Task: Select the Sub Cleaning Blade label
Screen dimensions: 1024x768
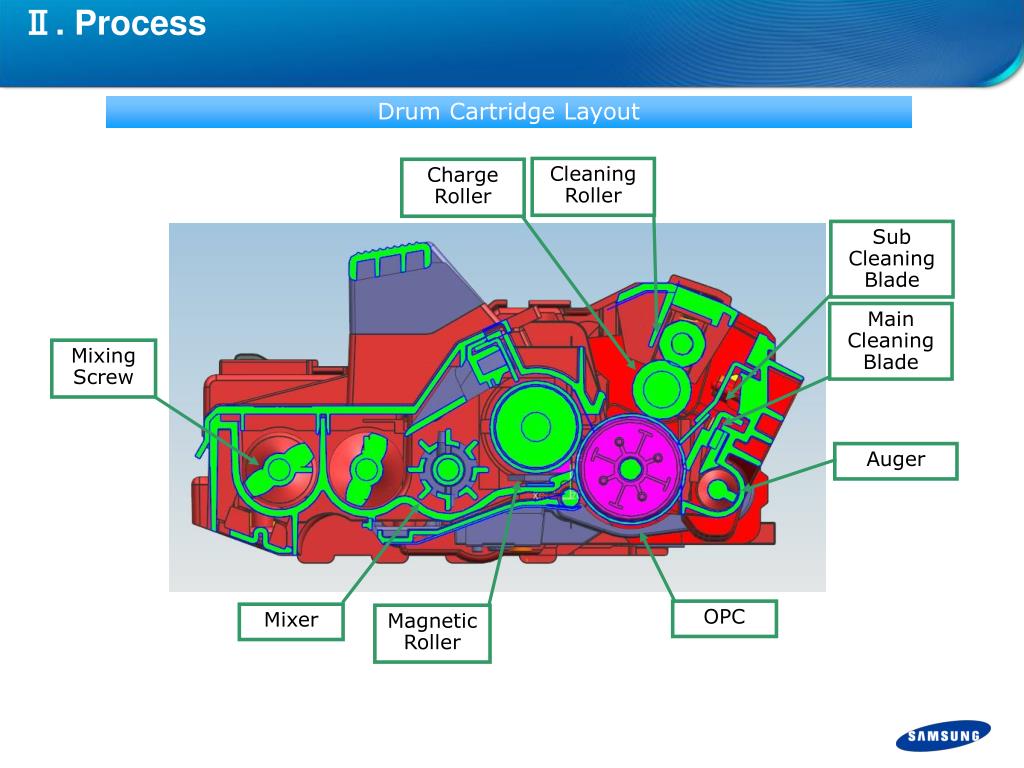Action: pyautogui.click(x=891, y=259)
